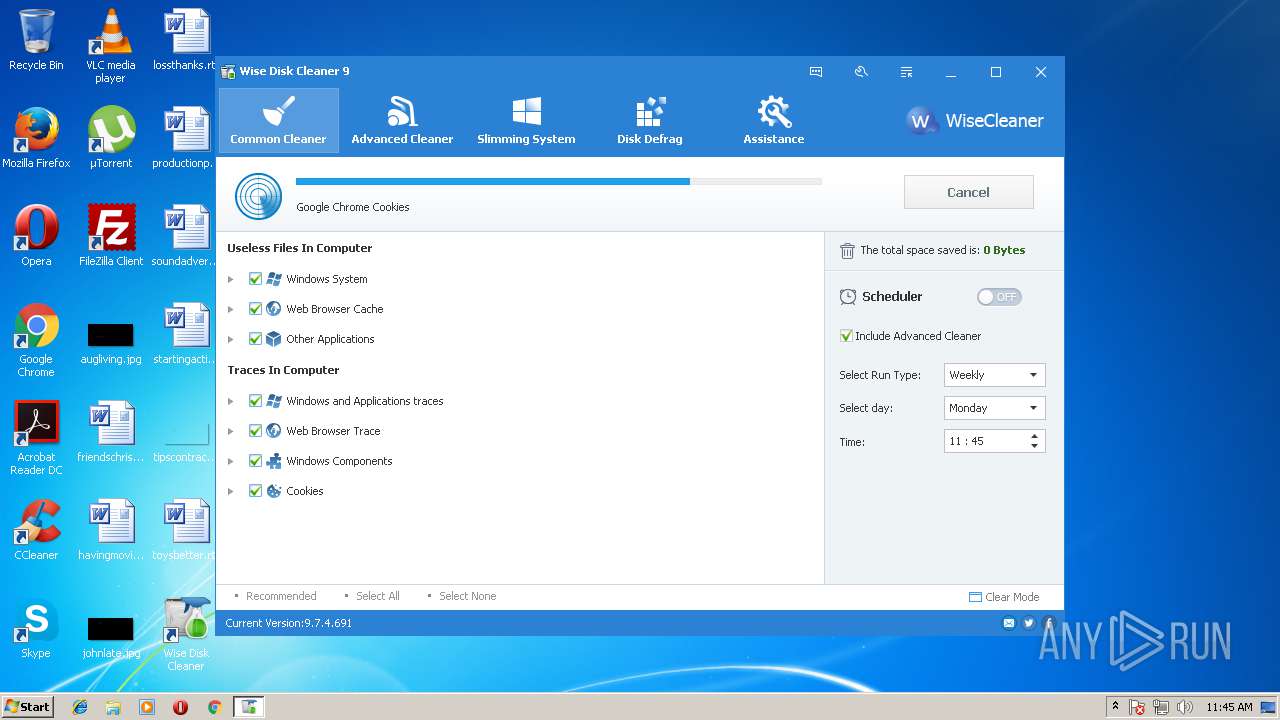Increase the scheduler time with up arrow
Image resolution: width=1280 pixels, height=720 pixels.
pos(1034,436)
